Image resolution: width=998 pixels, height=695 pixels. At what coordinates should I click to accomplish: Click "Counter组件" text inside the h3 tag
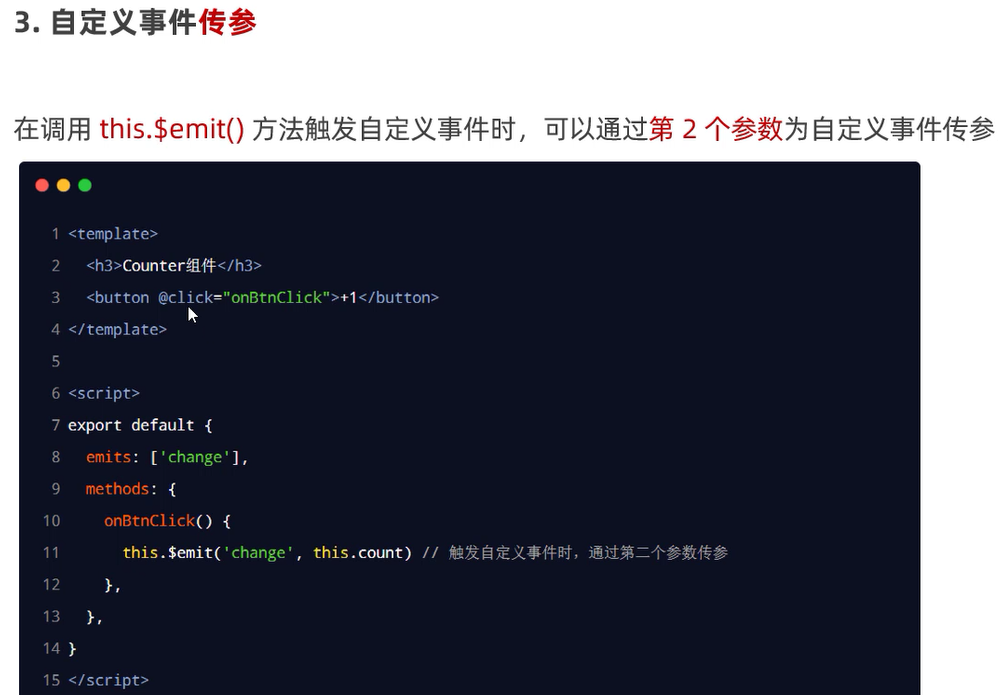(169, 266)
